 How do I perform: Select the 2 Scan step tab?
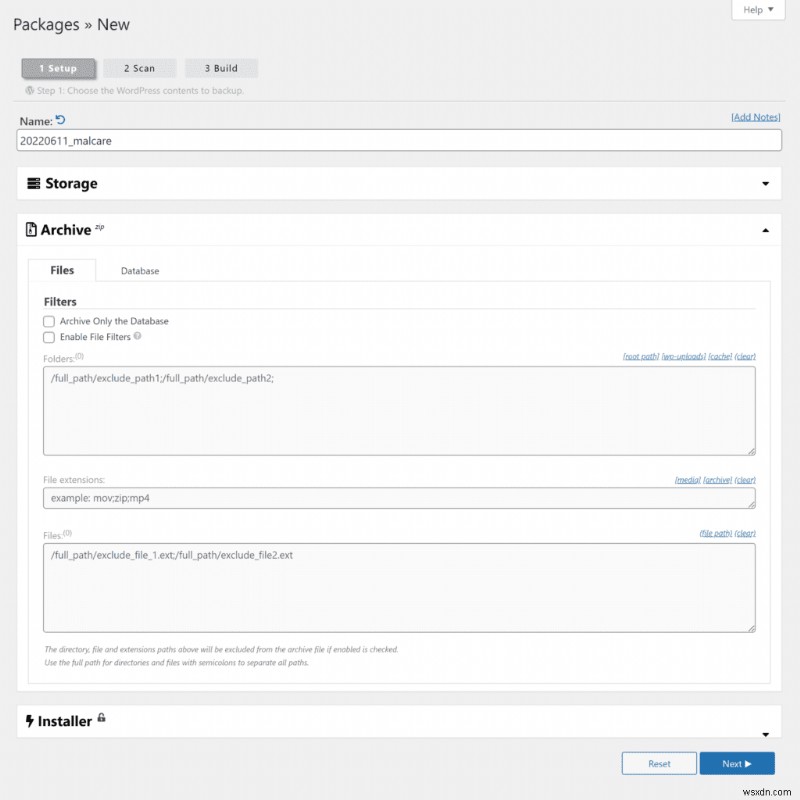click(140, 68)
